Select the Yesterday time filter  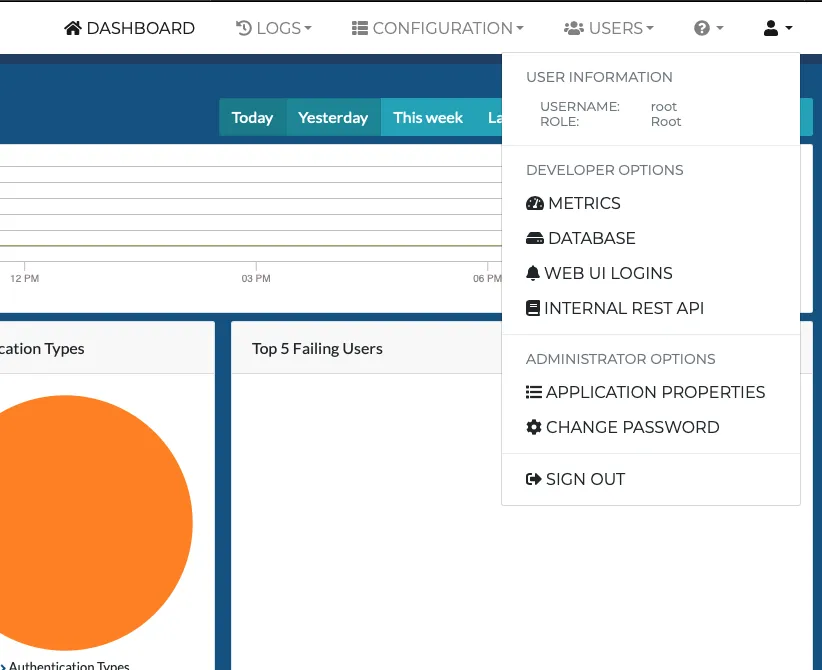[333, 117]
